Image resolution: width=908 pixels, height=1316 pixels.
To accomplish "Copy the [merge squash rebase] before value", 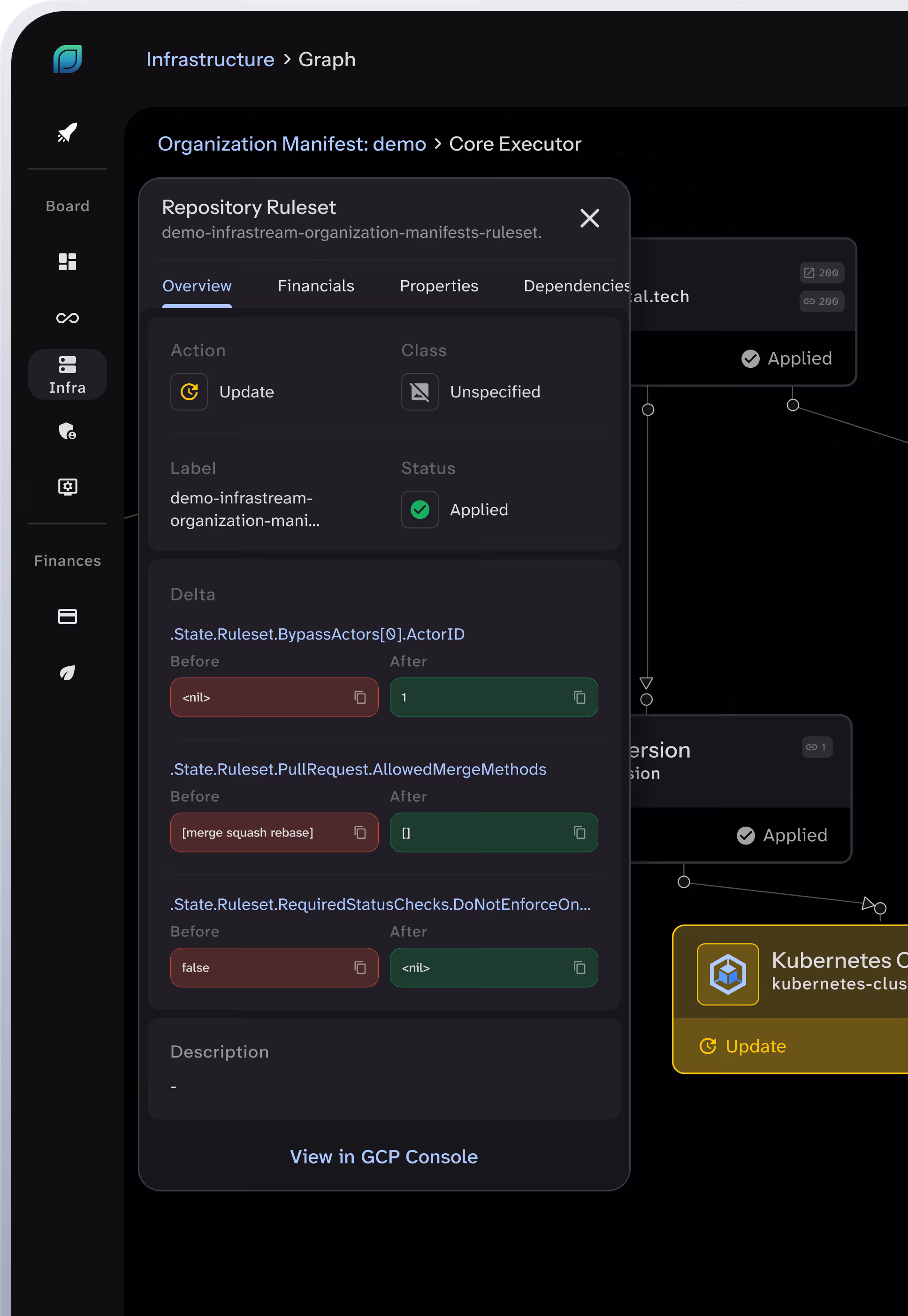I will coord(360,833).
